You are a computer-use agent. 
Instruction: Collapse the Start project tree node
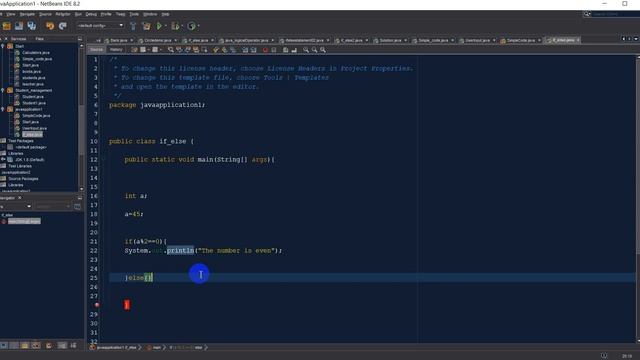pos(3,46)
